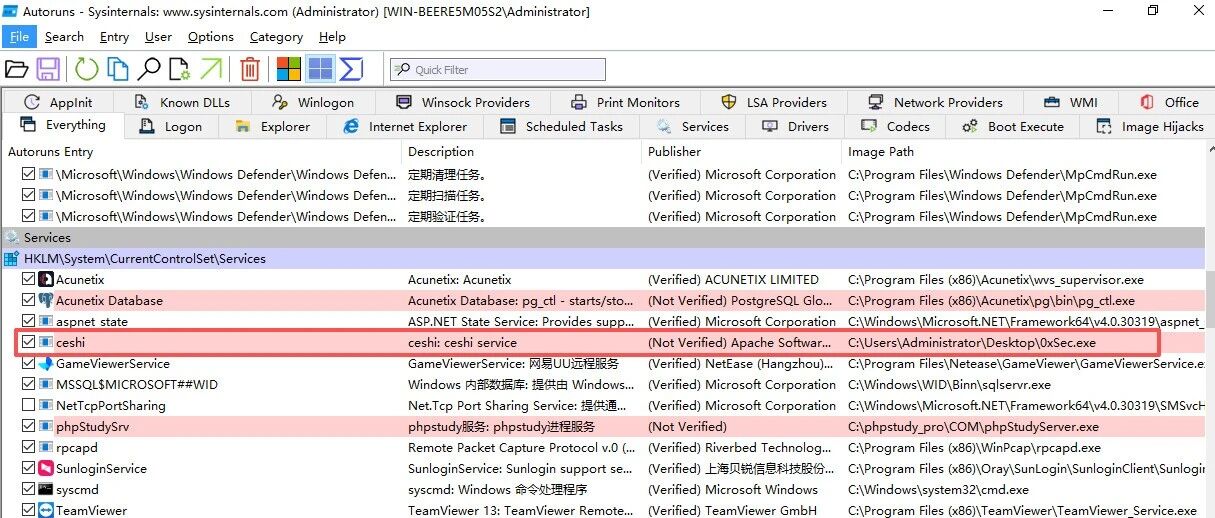Click the Acunetix service row icon
The height and width of the screenshot is (518, 1215).
coord(46,280)
